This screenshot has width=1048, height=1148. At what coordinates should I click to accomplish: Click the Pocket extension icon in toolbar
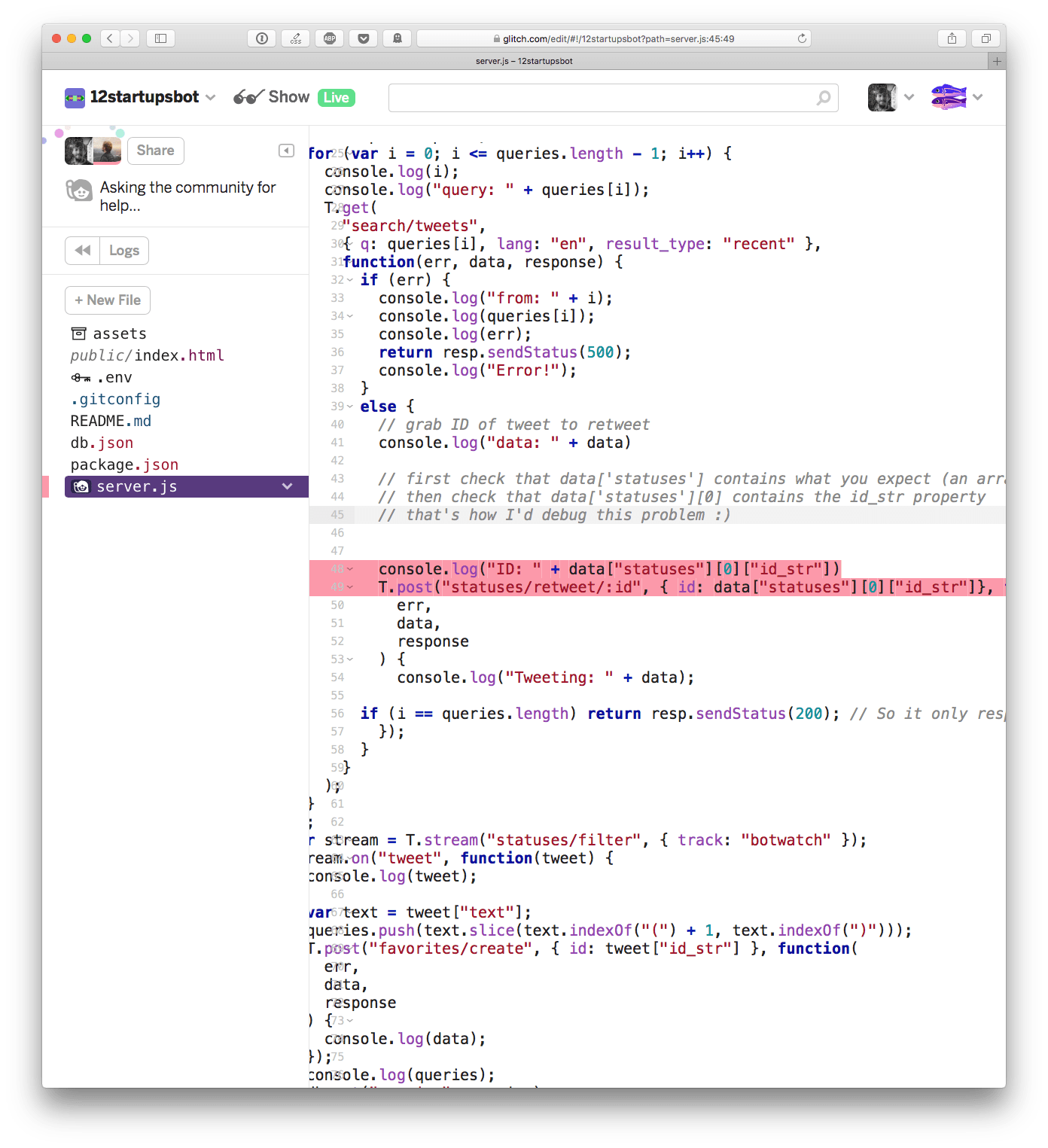pyautogui.click(x=363, y=38)
